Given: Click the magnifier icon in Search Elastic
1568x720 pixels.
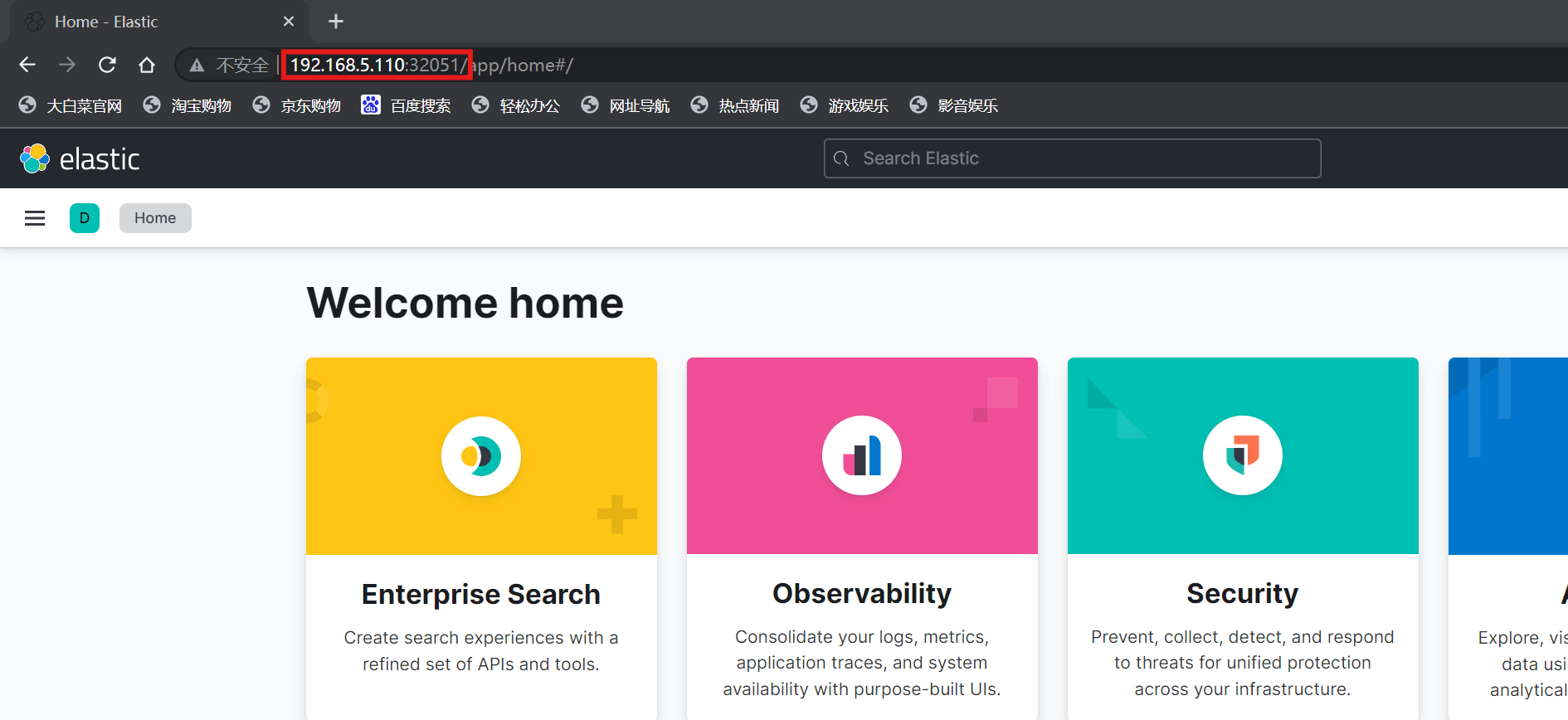Looking at the screenshot, I should 841,158.
